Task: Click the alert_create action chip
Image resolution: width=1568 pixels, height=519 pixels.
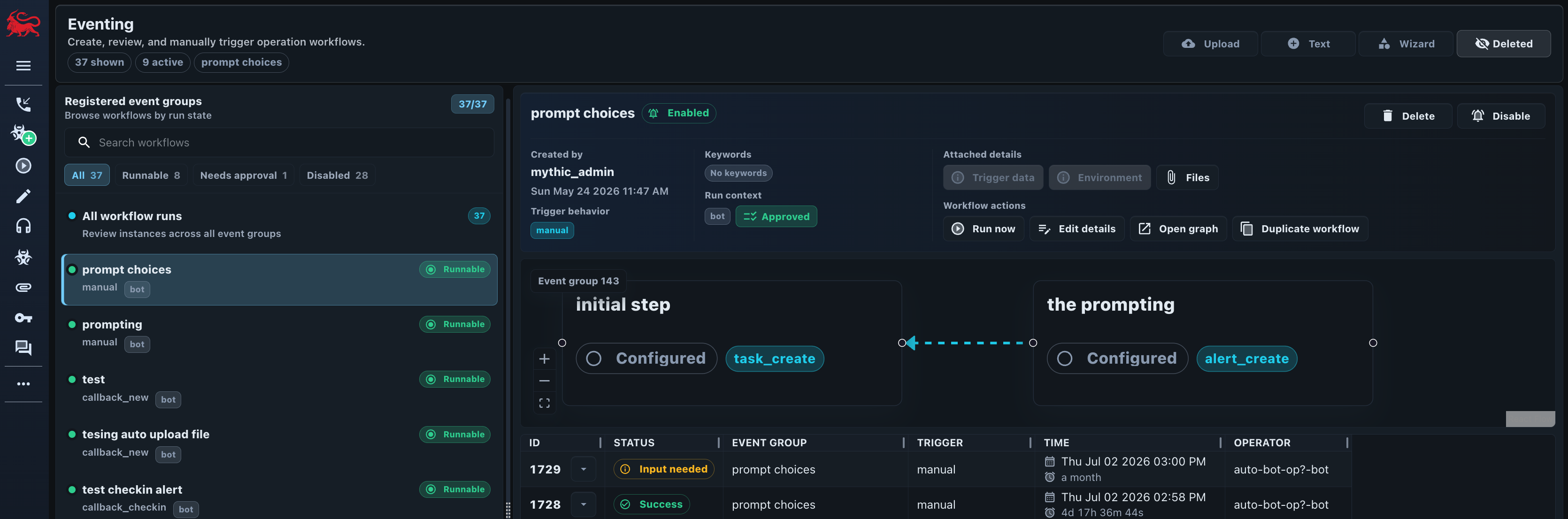Action: click(x=1246, y=359)
